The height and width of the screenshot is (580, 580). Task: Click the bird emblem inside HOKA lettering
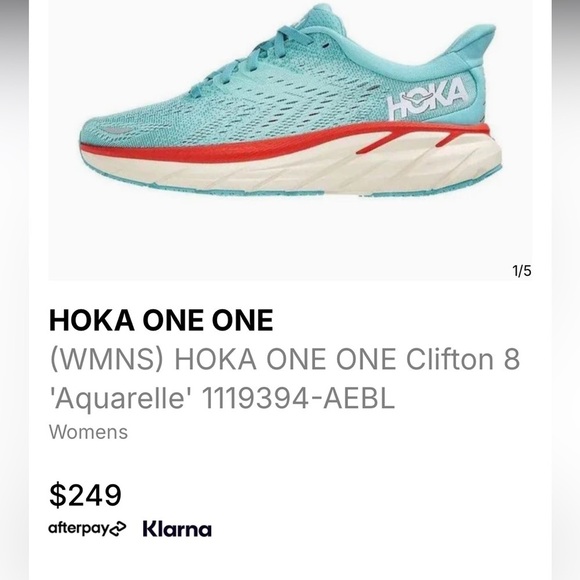point(411,98)
